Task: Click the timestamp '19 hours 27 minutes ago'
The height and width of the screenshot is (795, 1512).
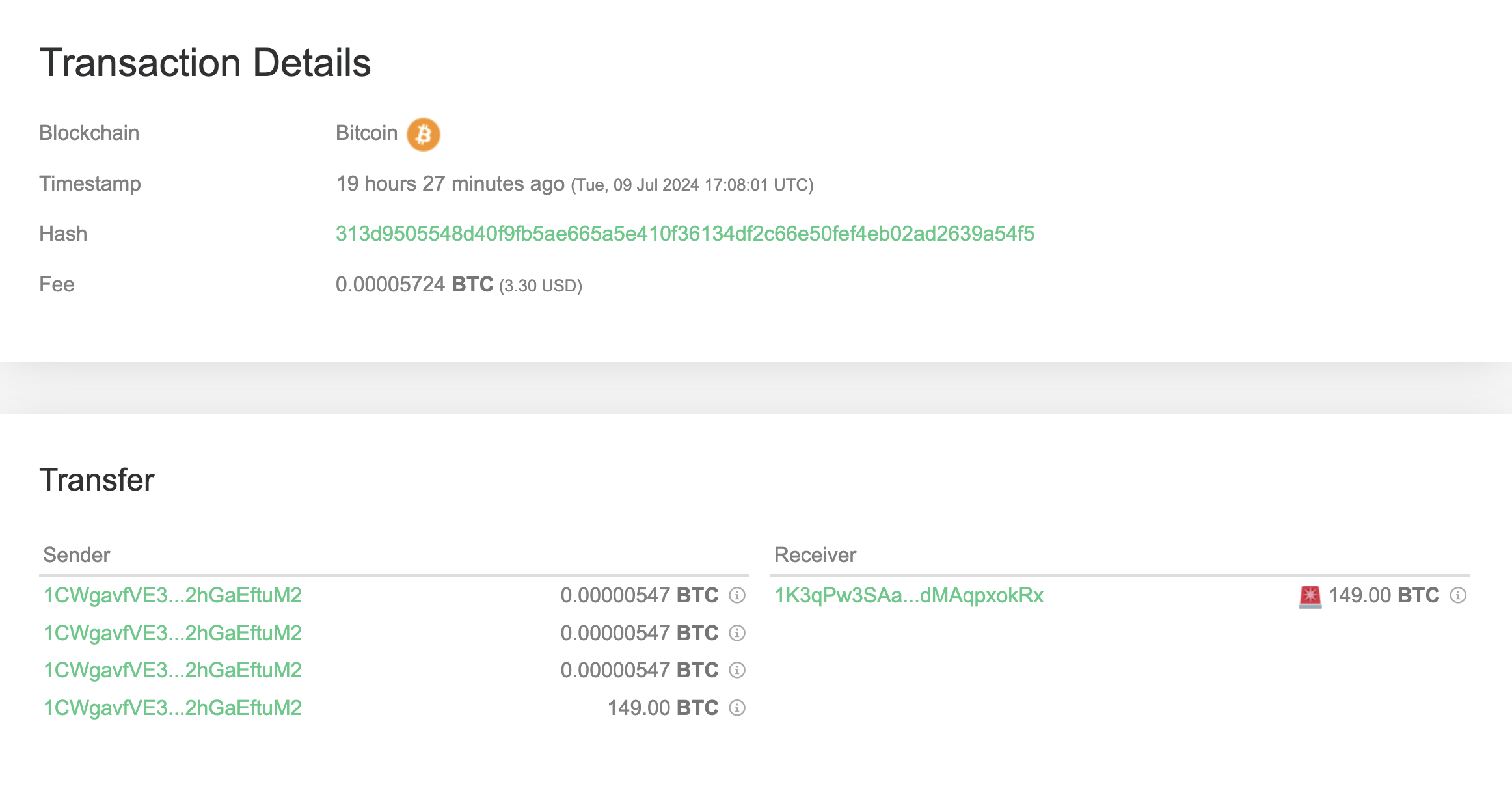Action: point(450,184)
